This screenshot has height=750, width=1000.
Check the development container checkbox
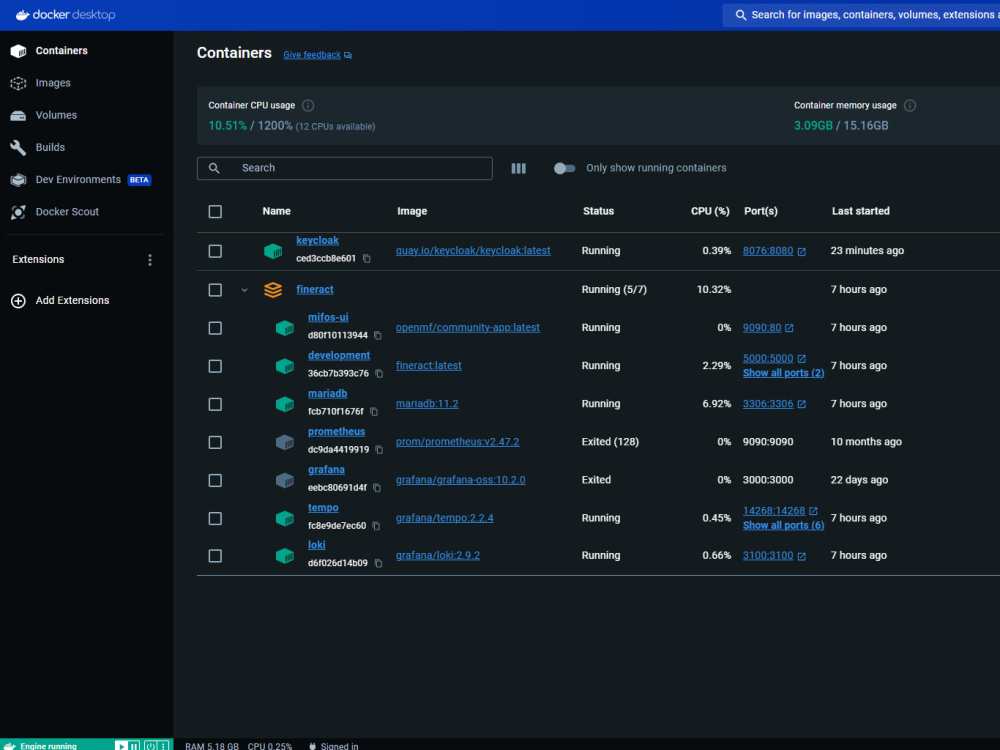click(216, 367)
